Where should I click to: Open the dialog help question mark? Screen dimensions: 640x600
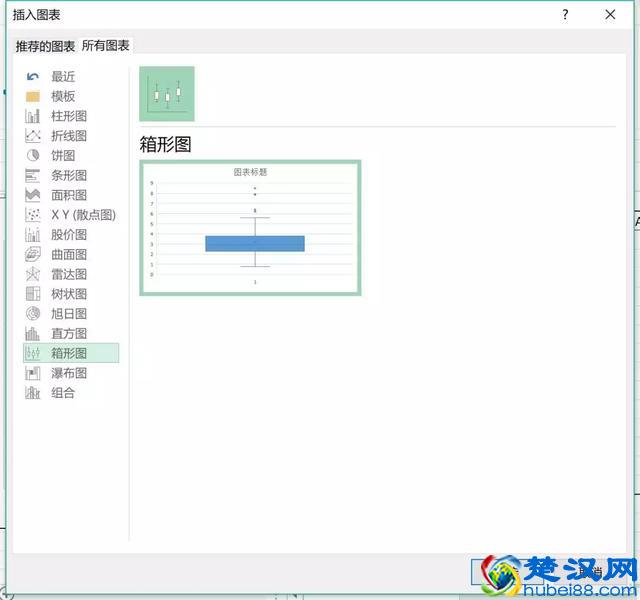[565, 15]
